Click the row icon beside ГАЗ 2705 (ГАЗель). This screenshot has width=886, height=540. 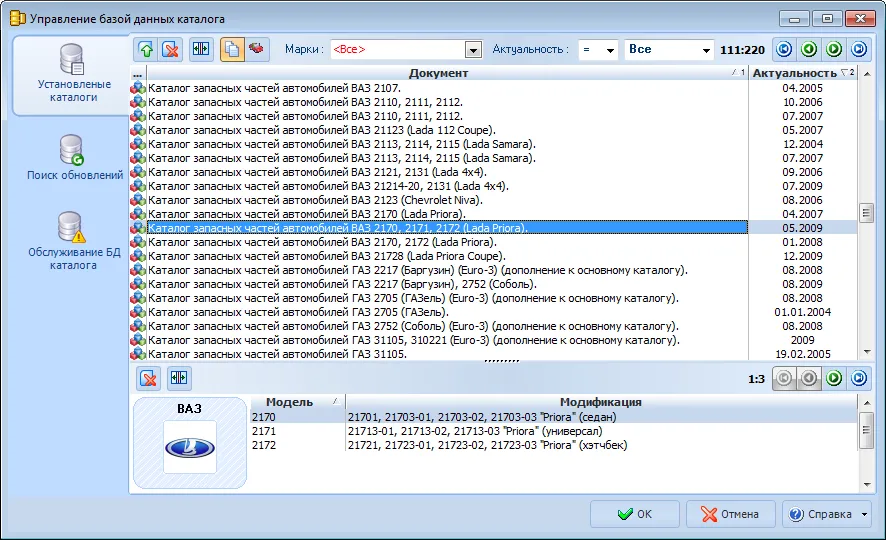(x=138, y=312)
